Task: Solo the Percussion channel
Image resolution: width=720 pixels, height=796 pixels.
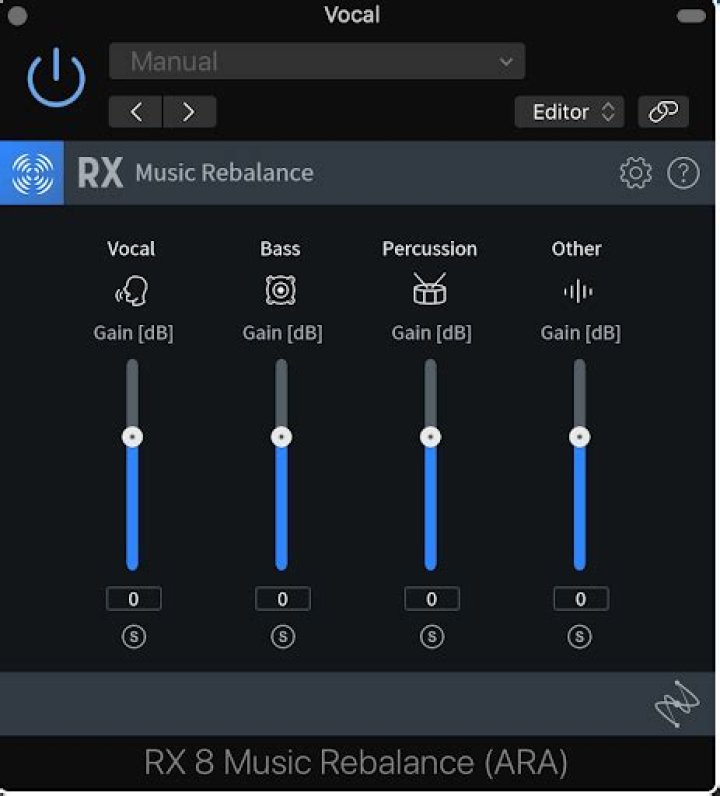Action: point(431,637)
